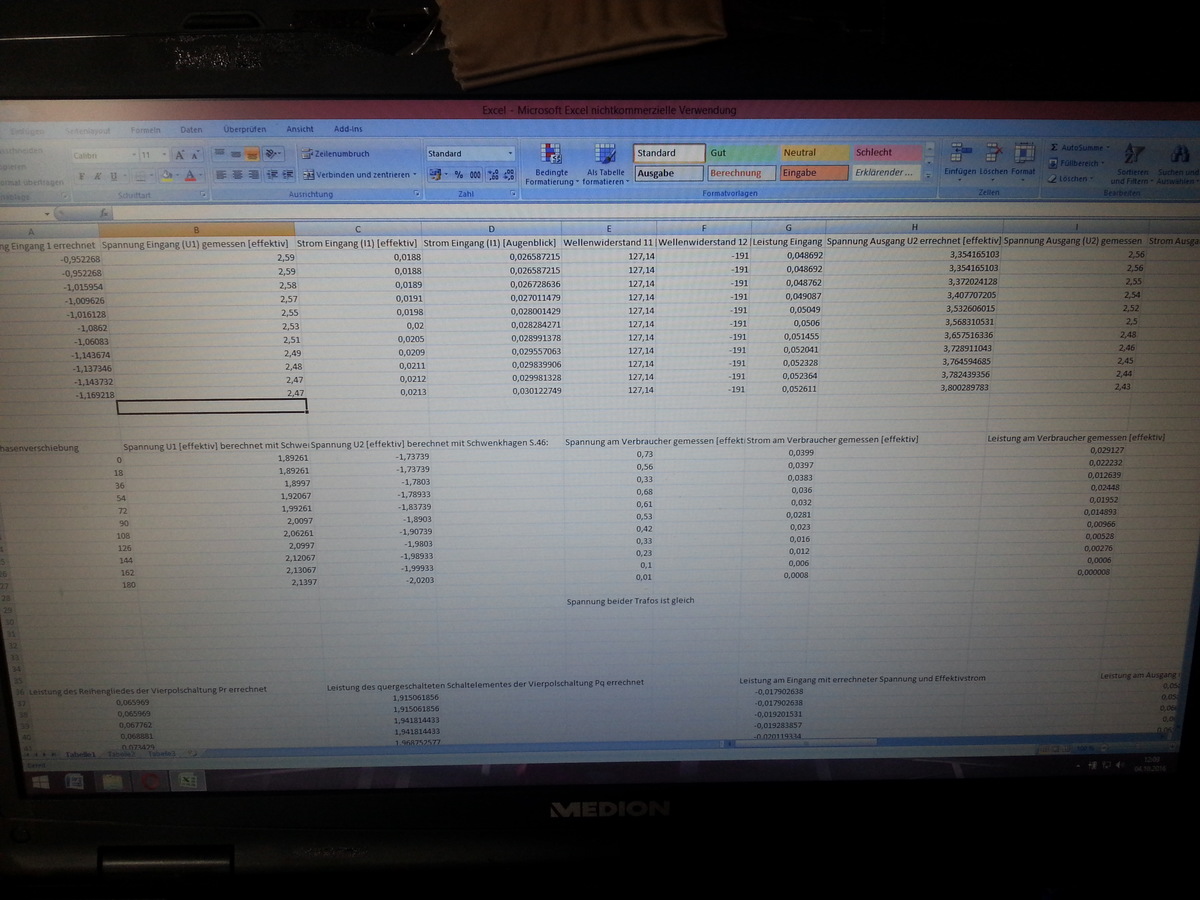Viewport: 1200px width, 900px height.
Task: Apply the Ausgabe cell style
Action: point(669,173)
